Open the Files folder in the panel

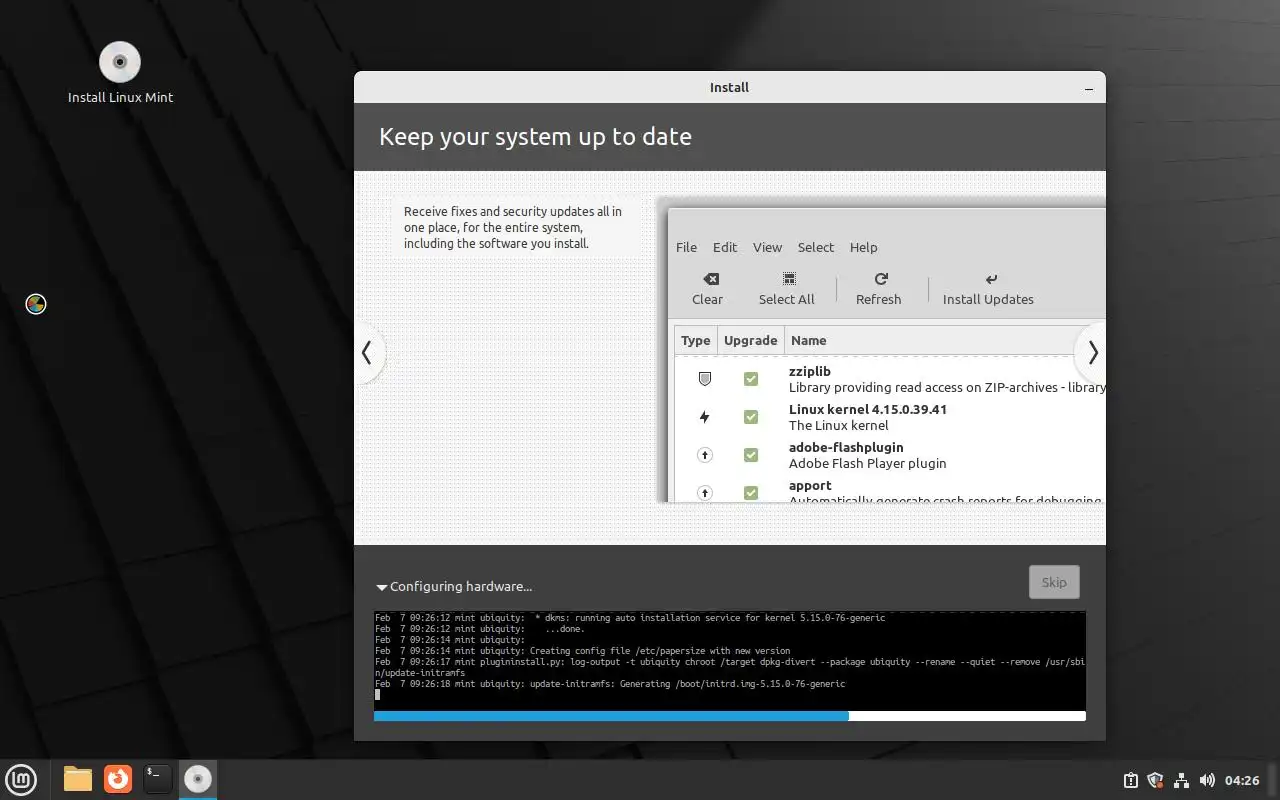(78, 778)
